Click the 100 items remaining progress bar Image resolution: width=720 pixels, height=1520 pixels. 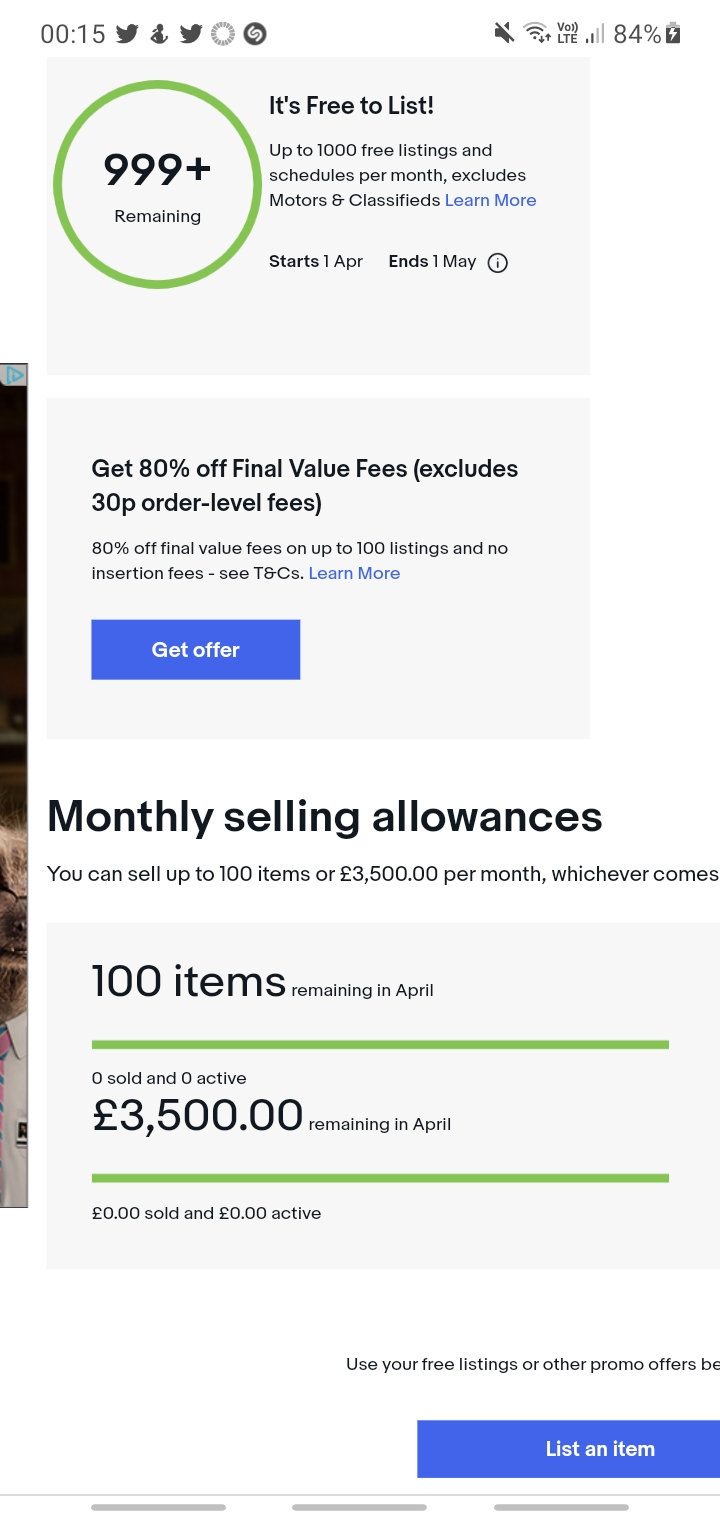click(380, 1045)
